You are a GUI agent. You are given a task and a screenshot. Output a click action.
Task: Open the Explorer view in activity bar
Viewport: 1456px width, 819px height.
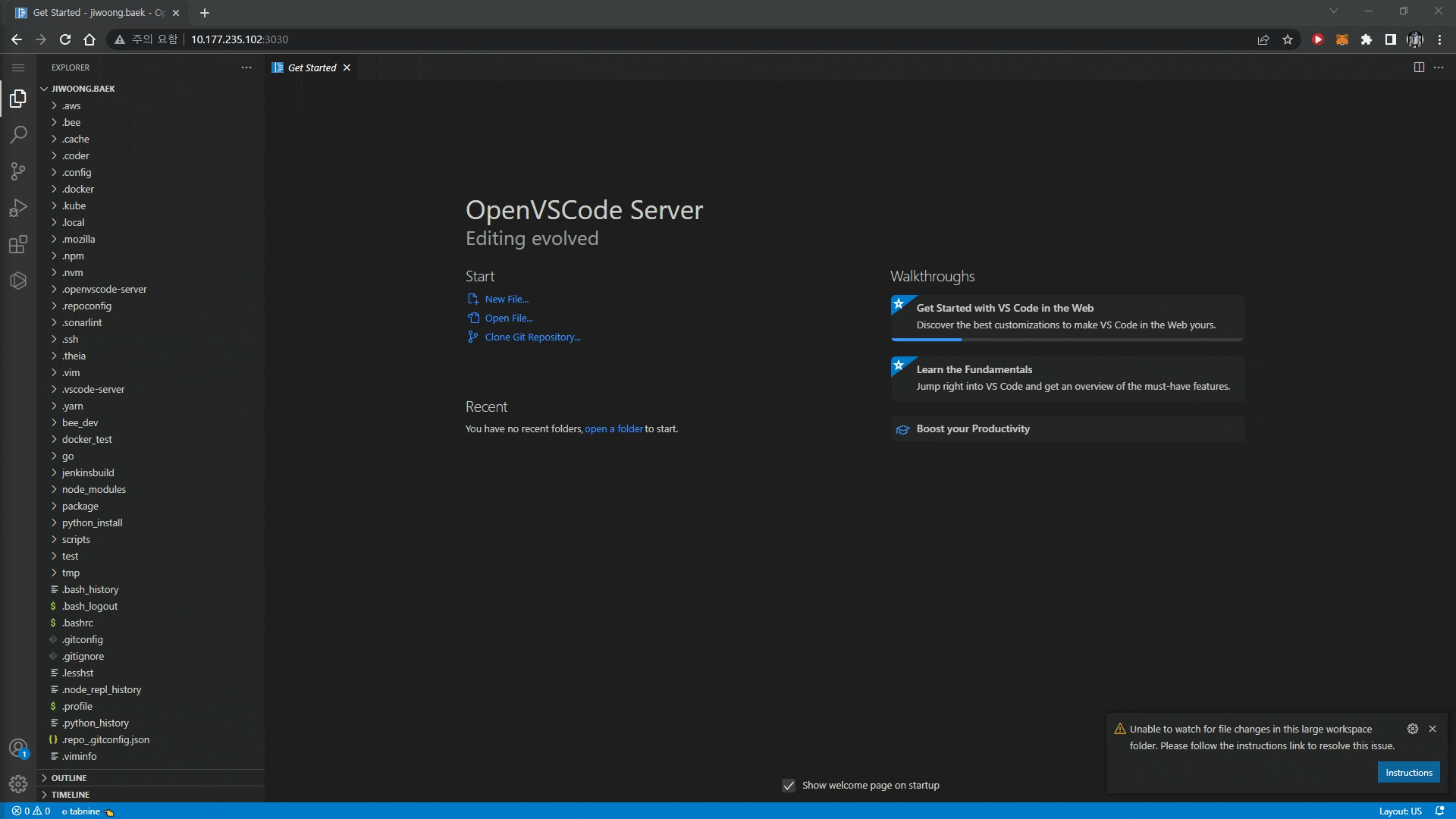pyautogui.click(x=18, y=99)
